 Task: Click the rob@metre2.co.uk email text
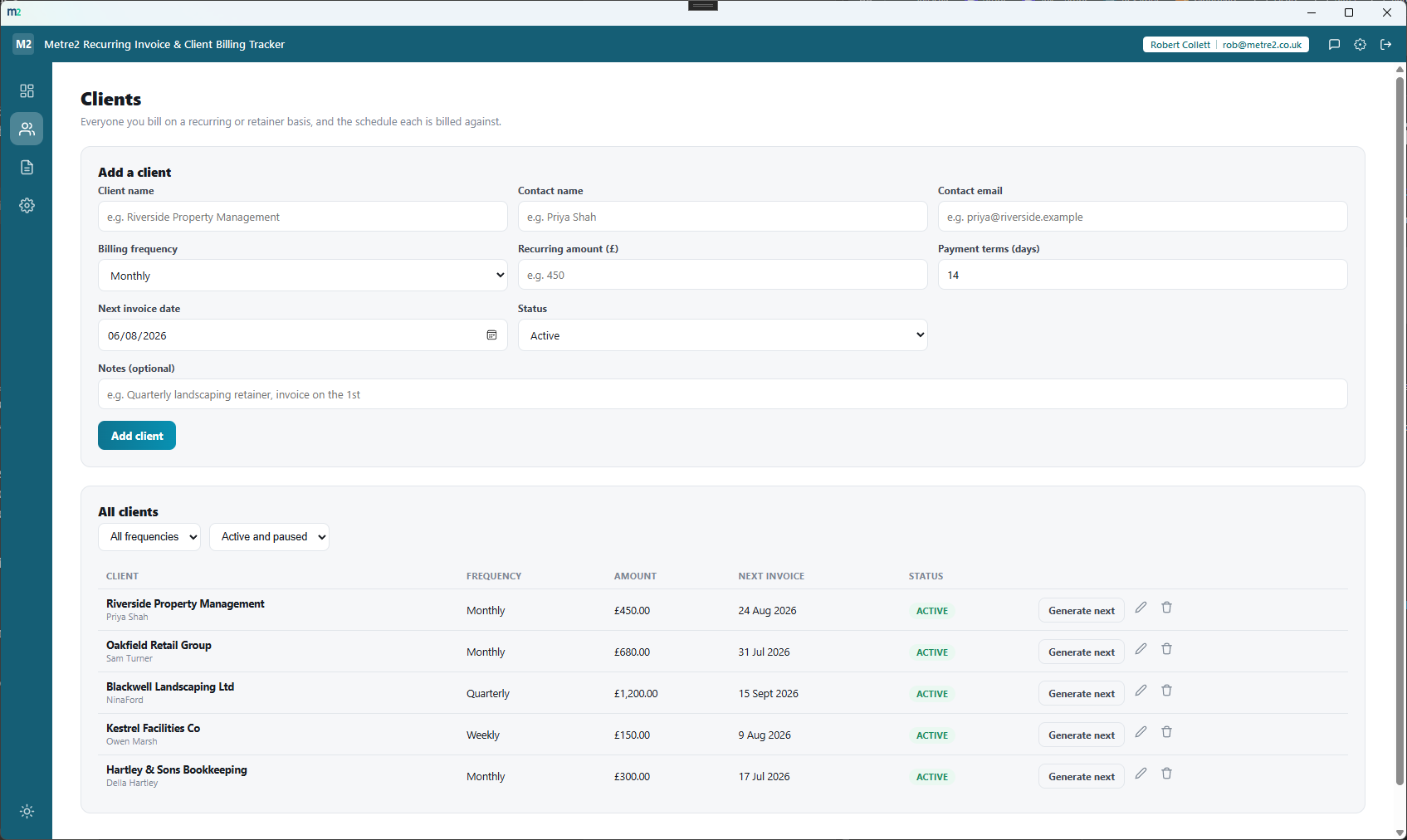(1262, 45)
